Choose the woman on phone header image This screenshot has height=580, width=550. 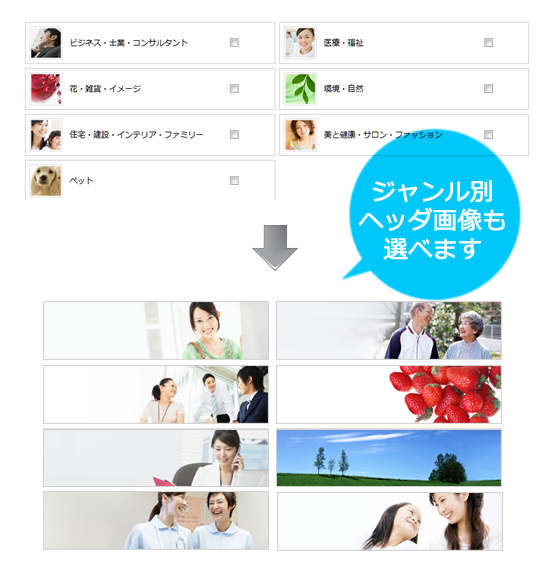(156, 458)
